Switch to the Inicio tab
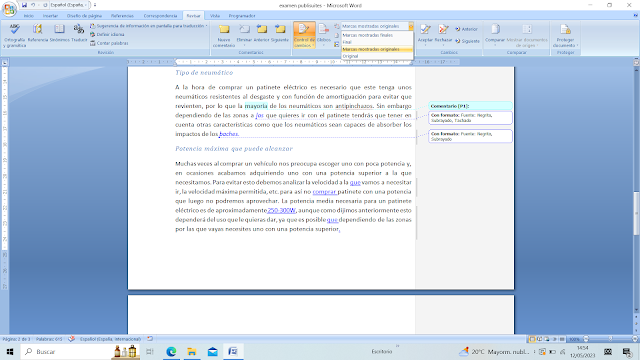Image resolution: width=640 pixels, height=360 pixels. point(29,16)
